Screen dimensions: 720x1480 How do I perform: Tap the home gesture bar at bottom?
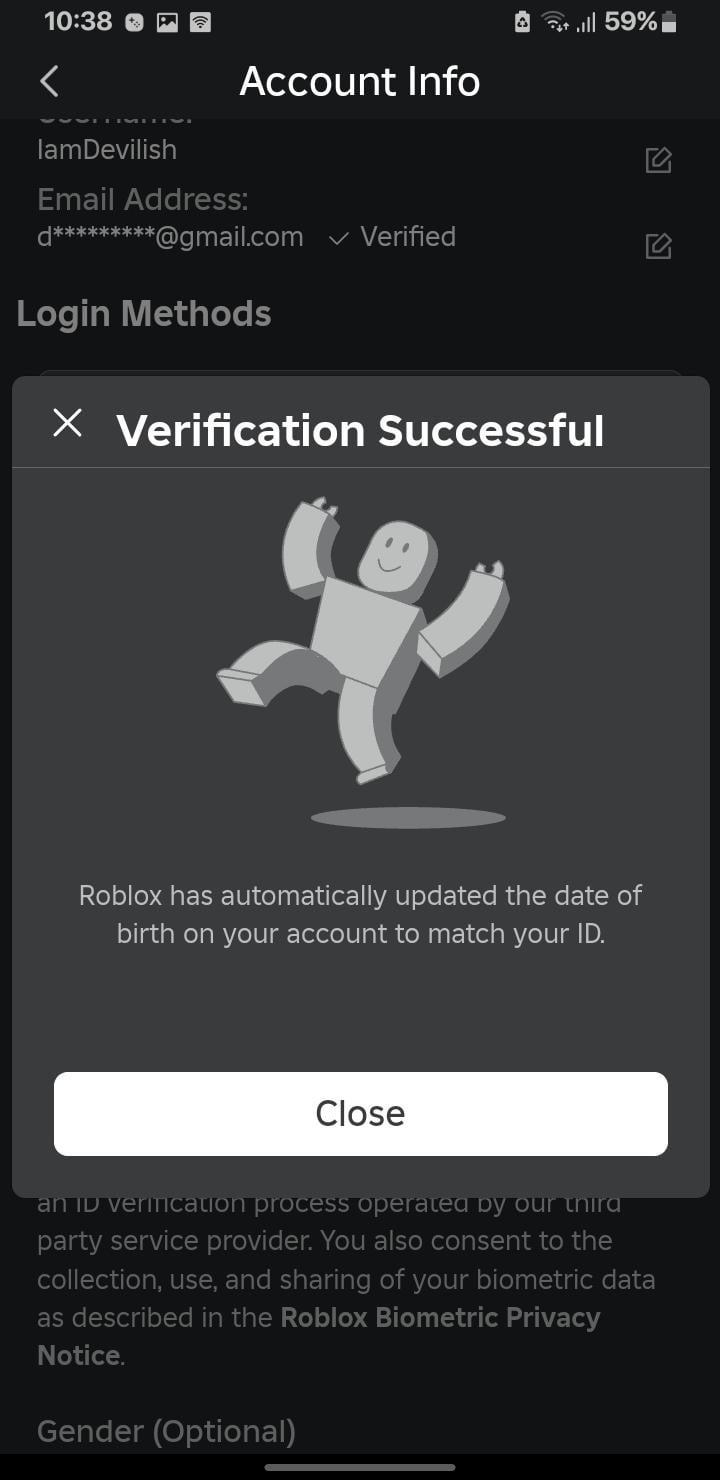click(360, 1467)
